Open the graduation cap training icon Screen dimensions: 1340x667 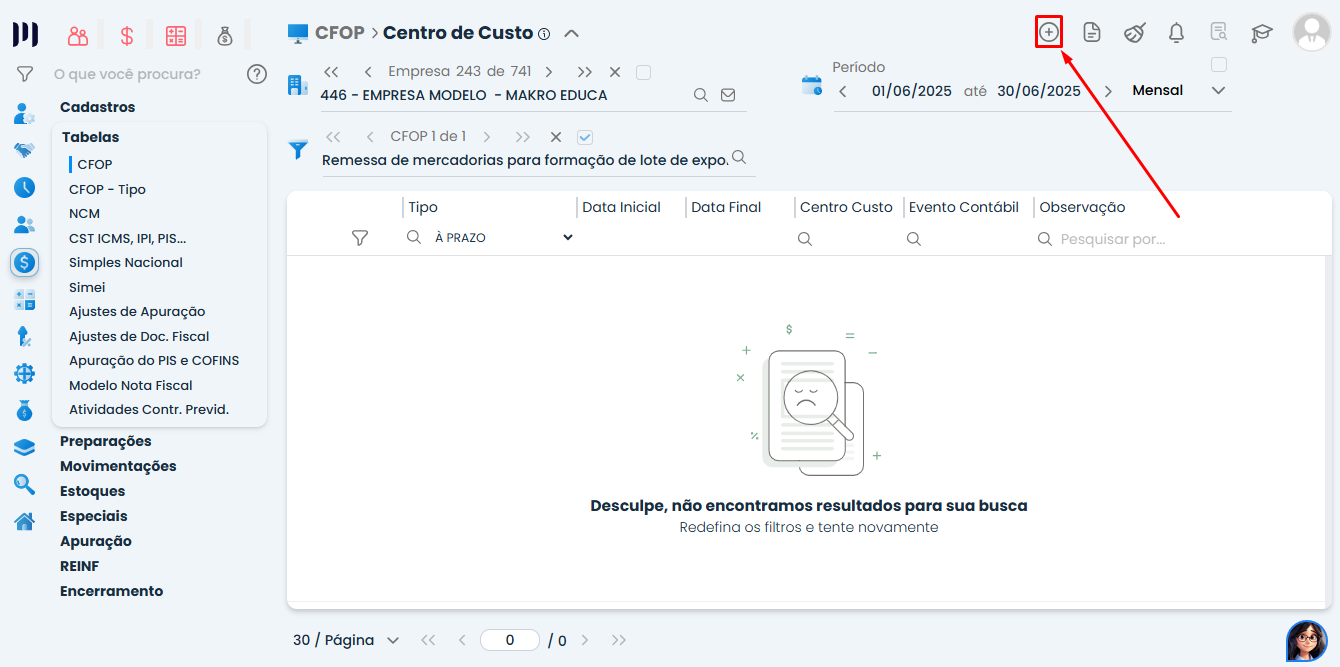coord(1261,33)
